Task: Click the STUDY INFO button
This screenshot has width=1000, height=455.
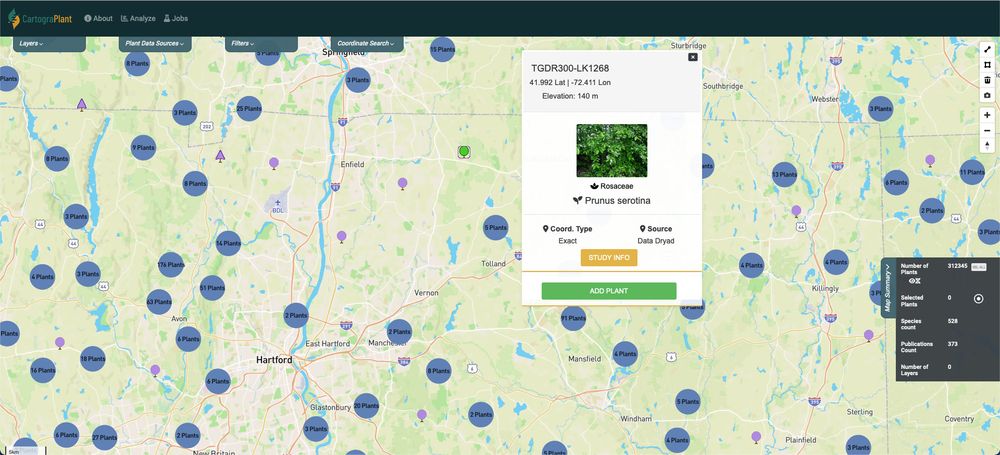Action: tap(608, 258)
